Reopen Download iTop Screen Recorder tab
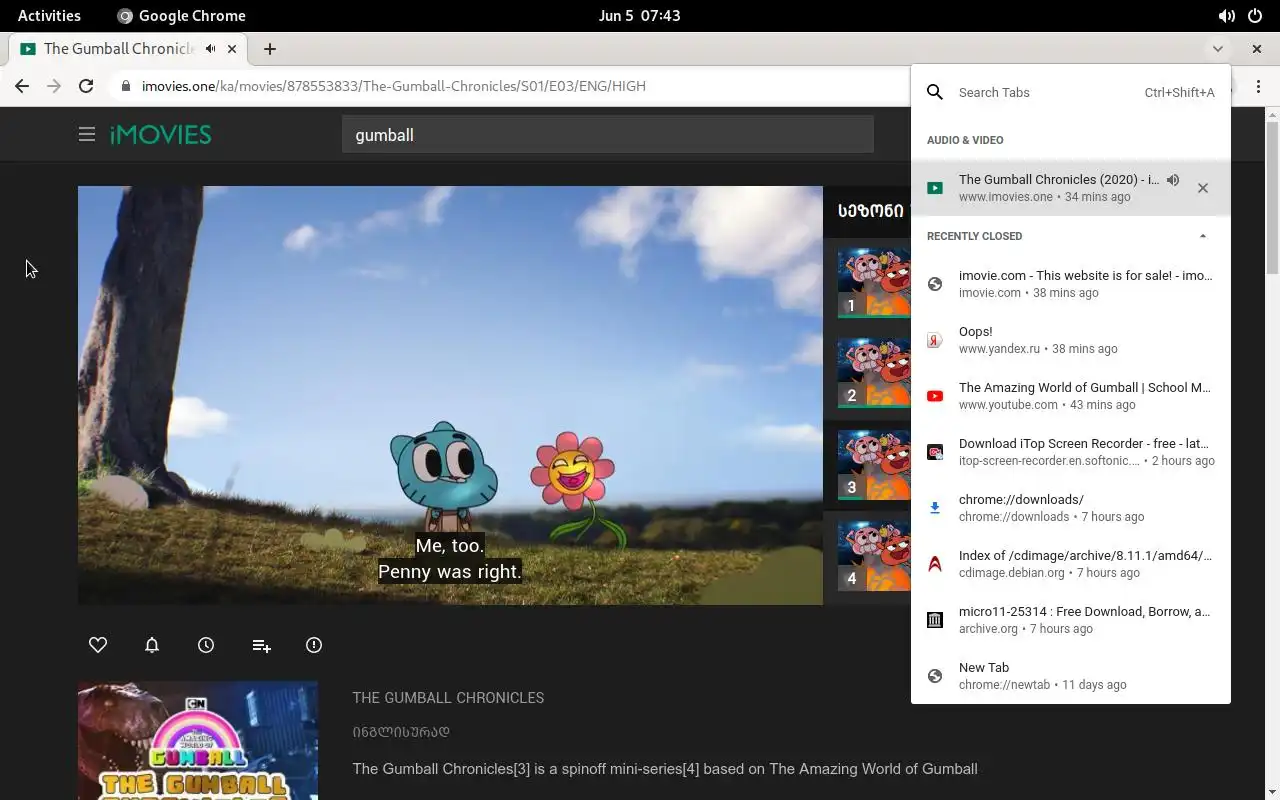This screenshot has width=1280, height=800. (1071, 451)
